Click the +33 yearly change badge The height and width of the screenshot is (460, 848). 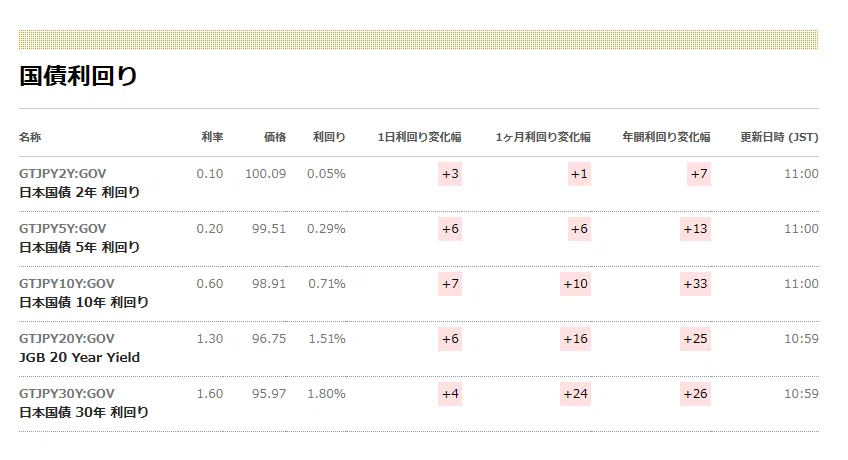pos(695,284)
